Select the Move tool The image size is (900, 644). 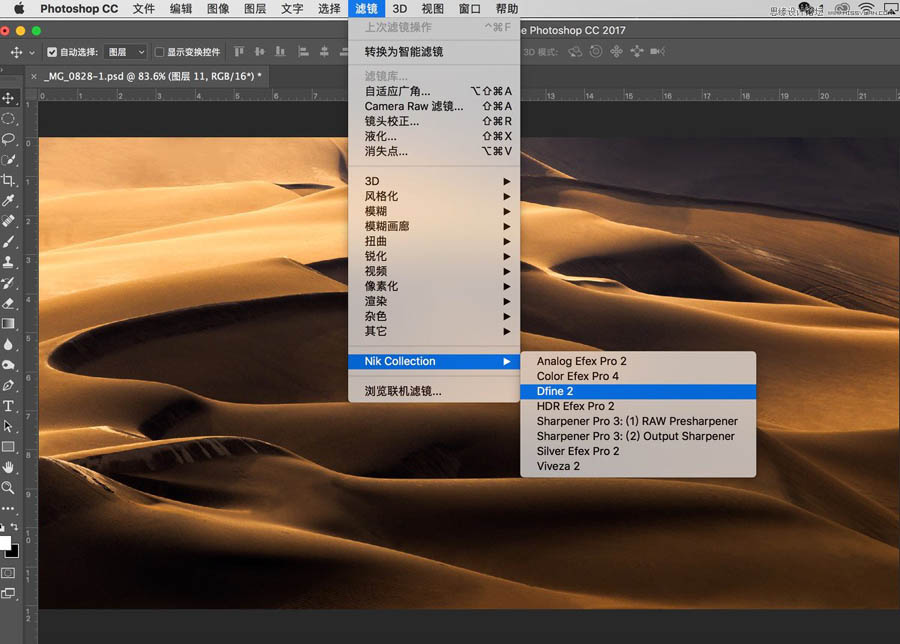[11, 98]
